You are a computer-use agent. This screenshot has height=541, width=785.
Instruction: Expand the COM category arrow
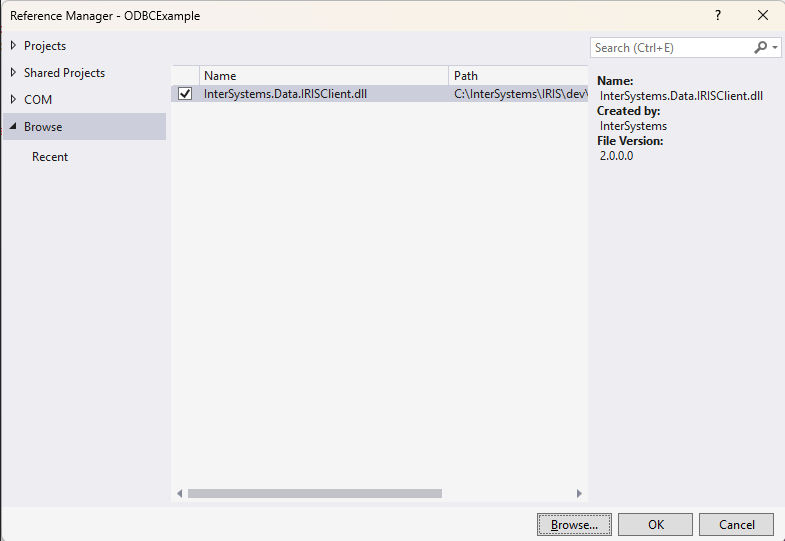point(13,100)
